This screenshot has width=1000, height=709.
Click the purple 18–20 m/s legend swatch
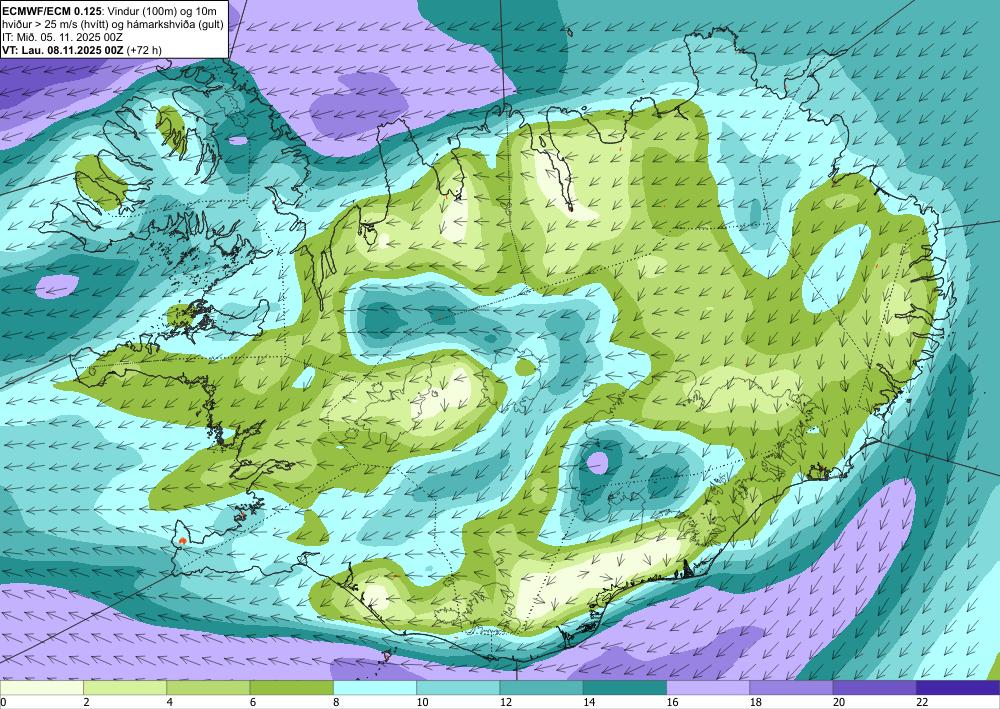point(791,688)
